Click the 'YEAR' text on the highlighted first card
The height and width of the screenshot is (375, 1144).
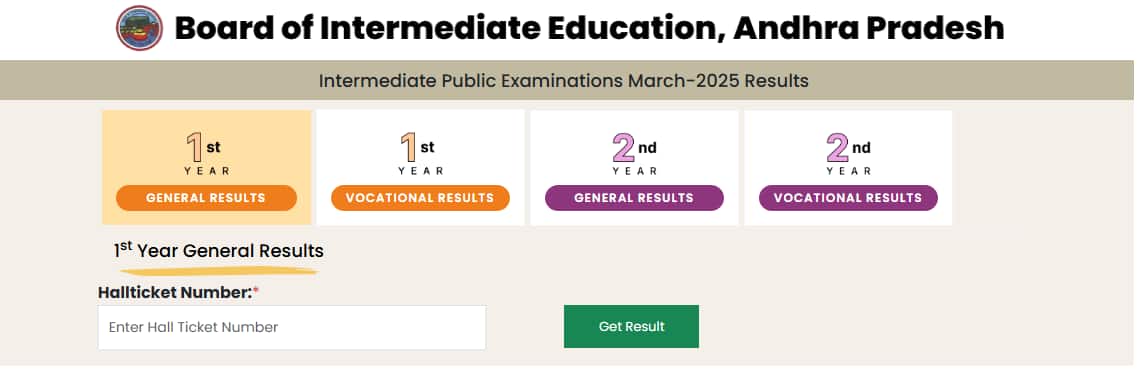coord(206,171)
